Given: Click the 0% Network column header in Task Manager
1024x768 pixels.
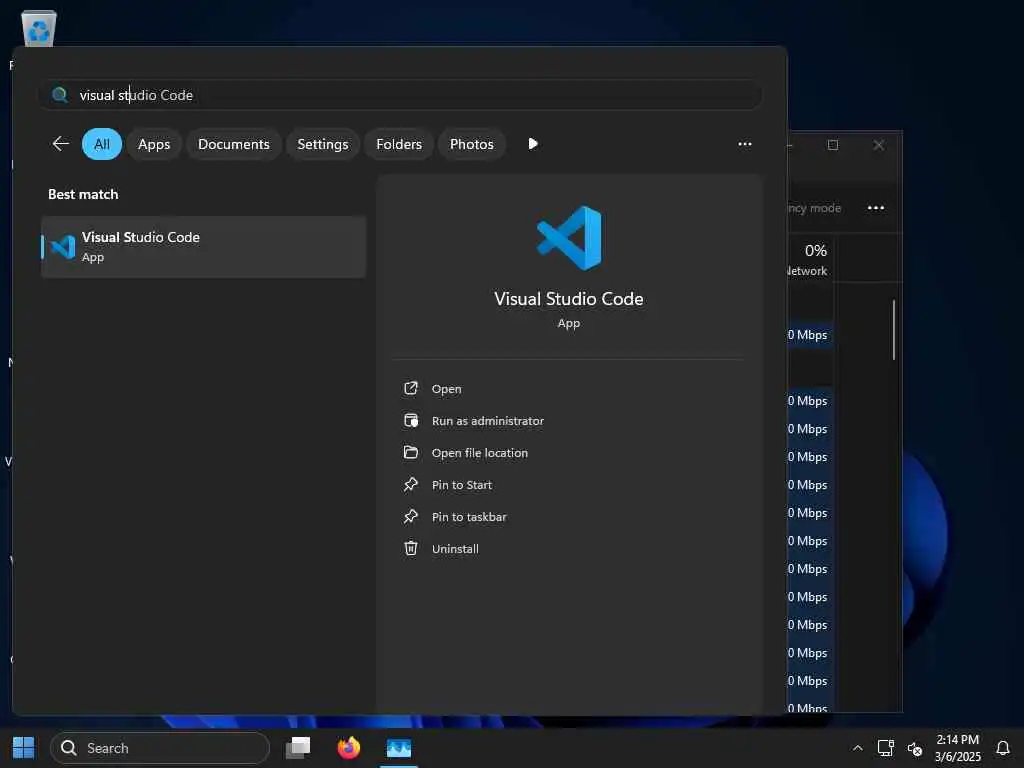Looking at the screenshot, I should [810, 259].
